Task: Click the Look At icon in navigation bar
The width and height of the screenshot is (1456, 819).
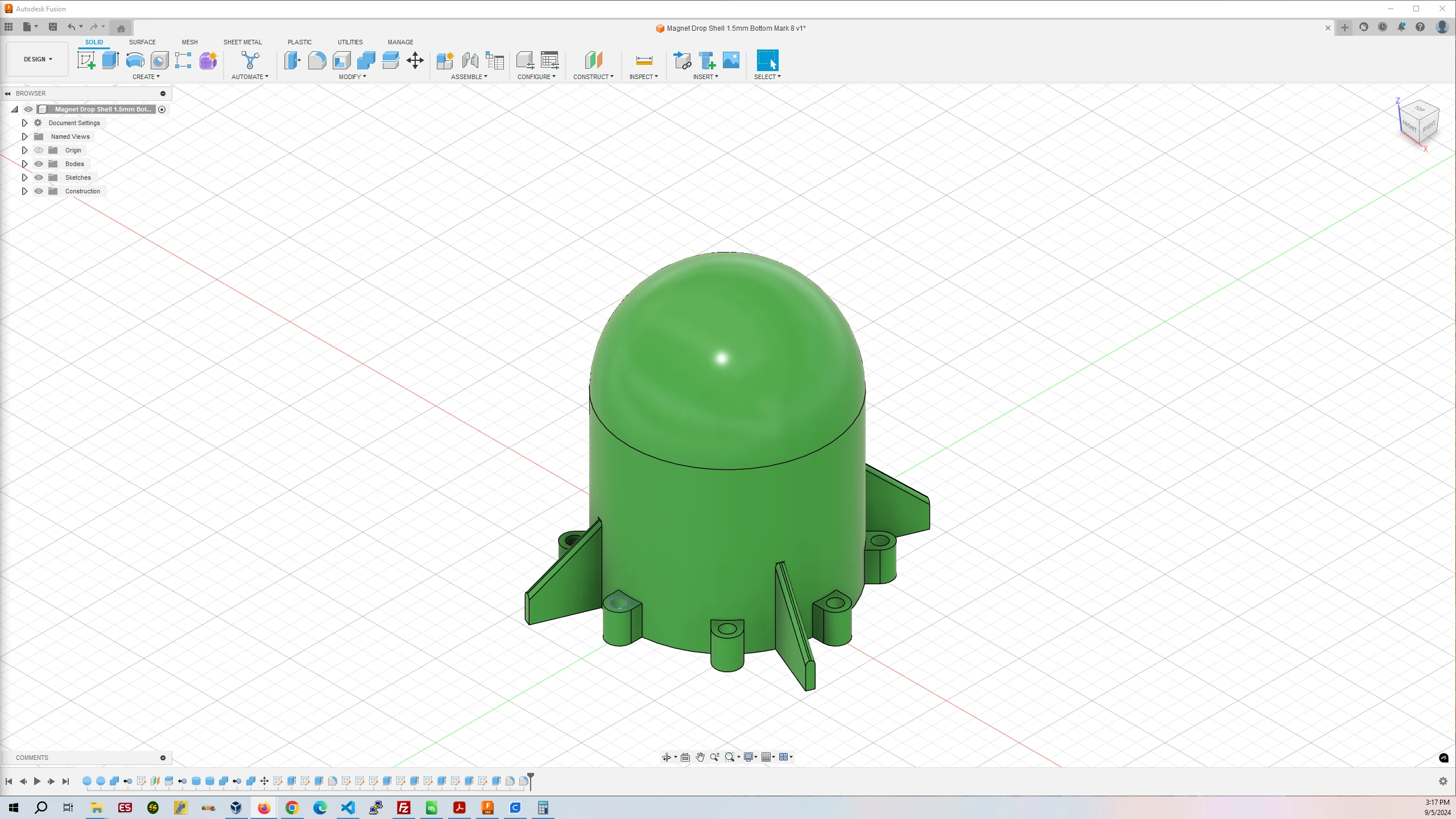Action: (x=685, y=757)
